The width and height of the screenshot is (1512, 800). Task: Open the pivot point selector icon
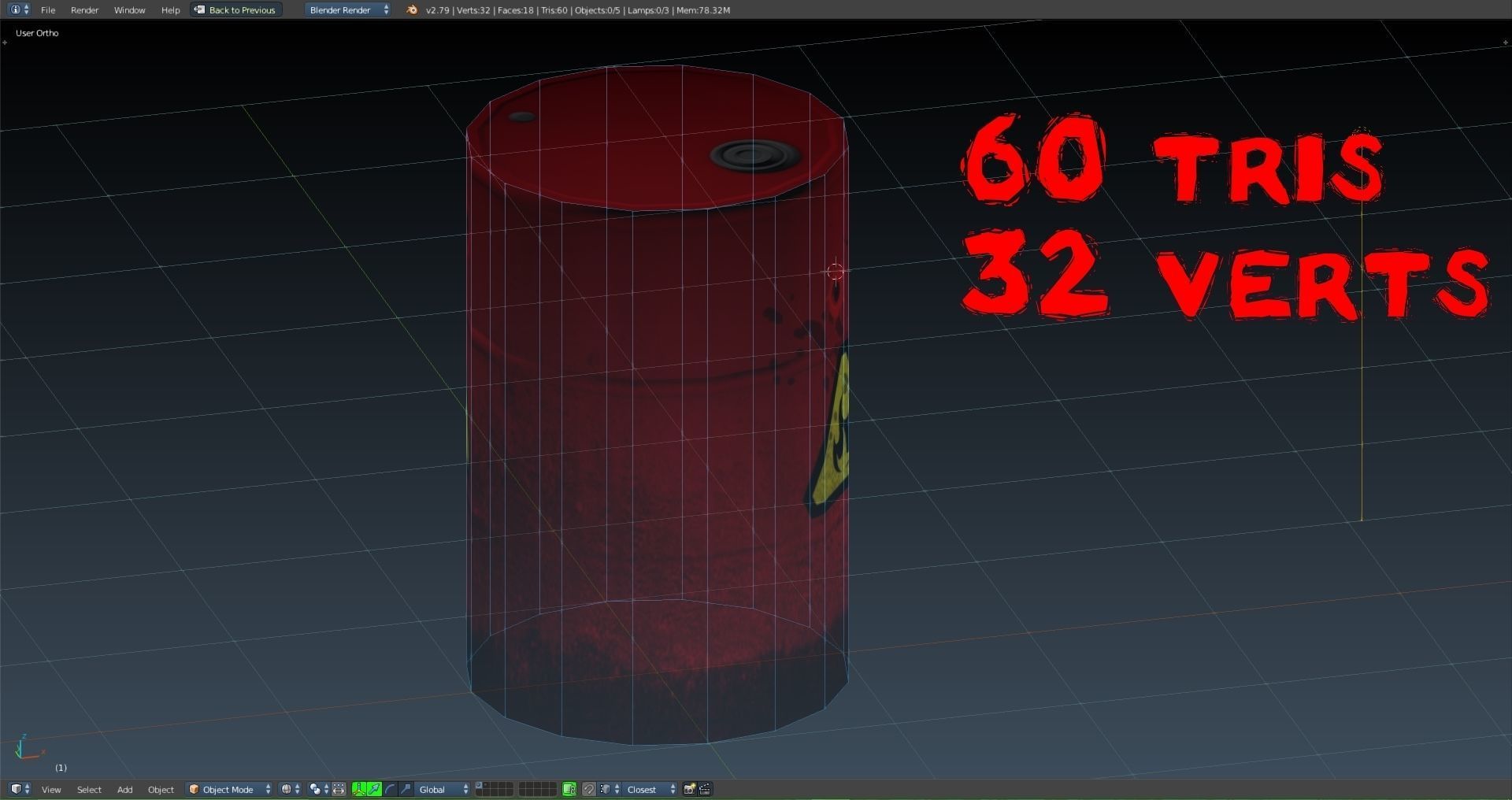click(x=316, y=790)
